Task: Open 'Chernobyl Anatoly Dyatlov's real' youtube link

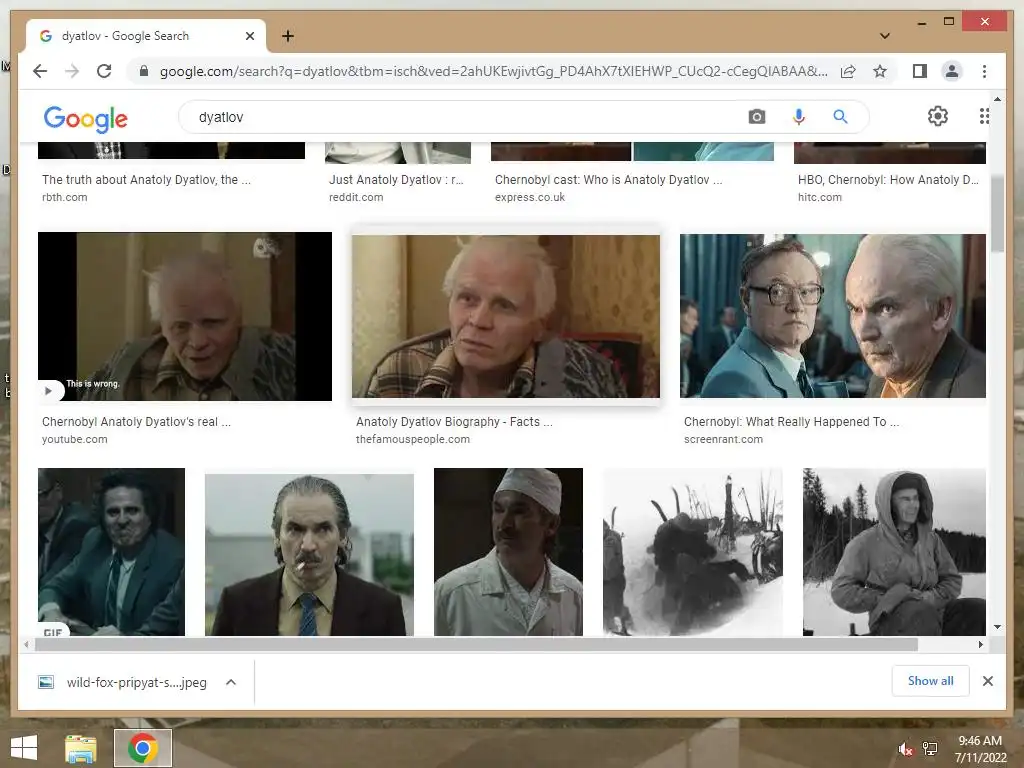Action: [136, 422]
